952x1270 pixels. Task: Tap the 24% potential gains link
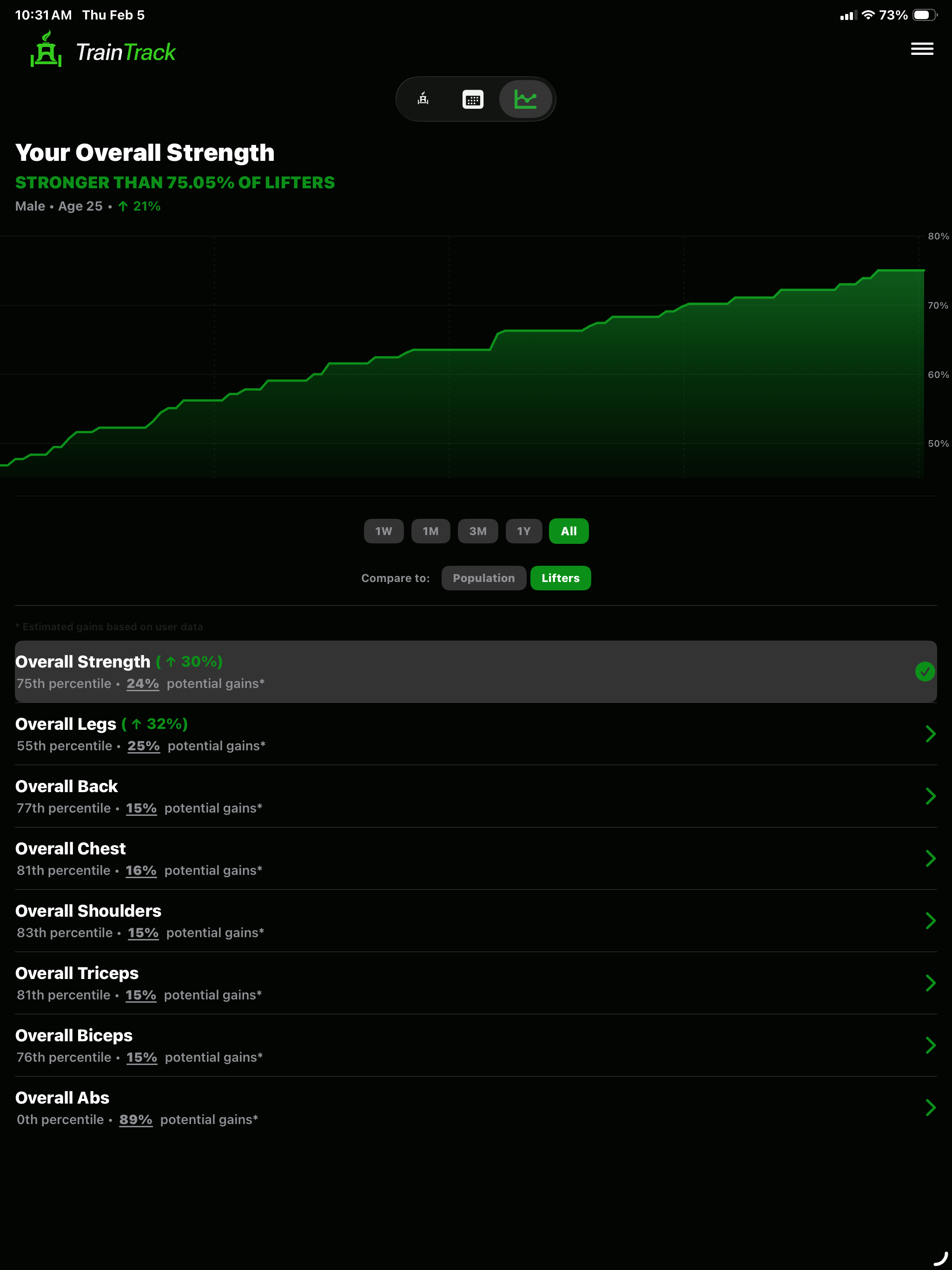point(142,684)
